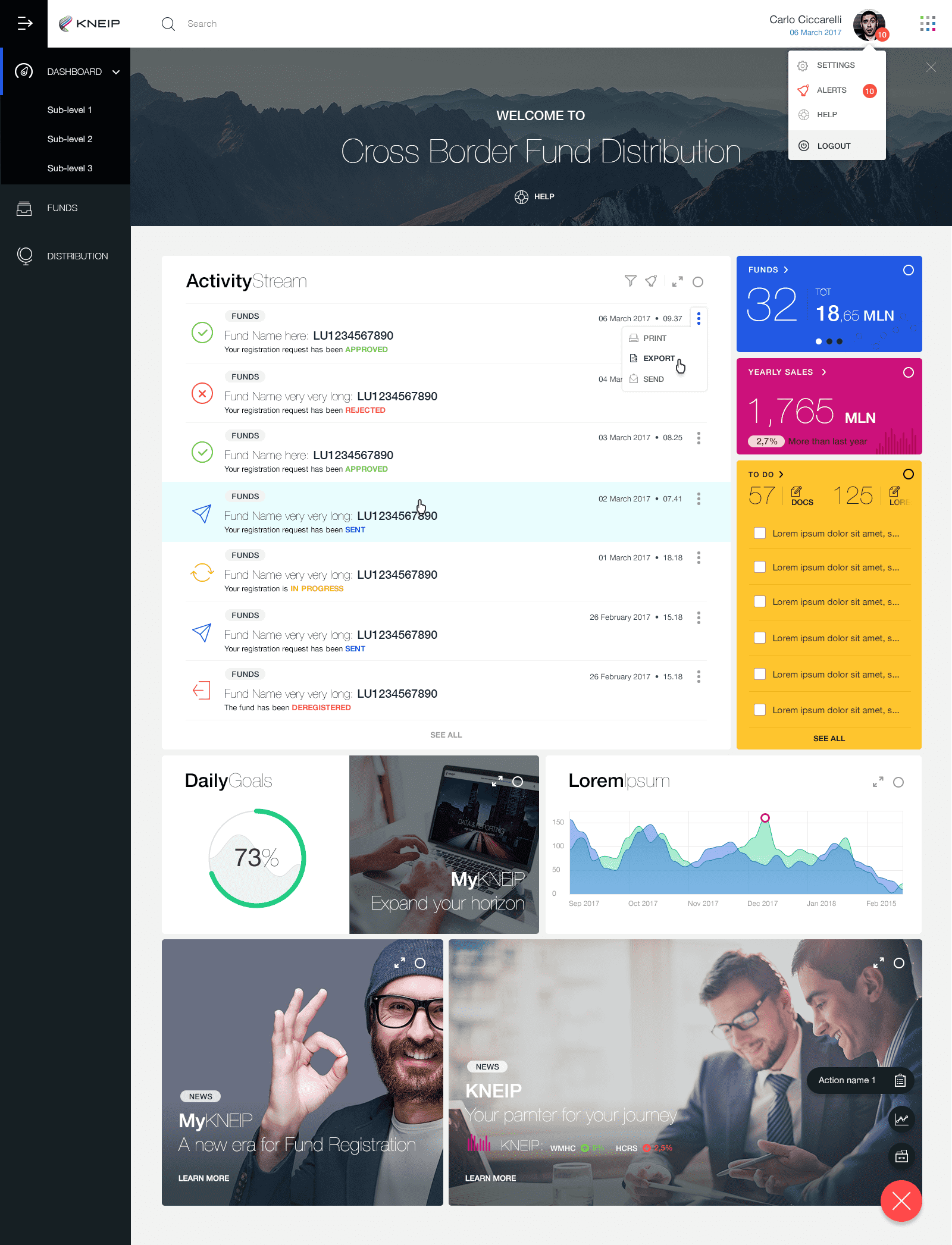Click the pink data point marker on chart
The height and width of the screenshot is (1245, 952).
(765, 818)
